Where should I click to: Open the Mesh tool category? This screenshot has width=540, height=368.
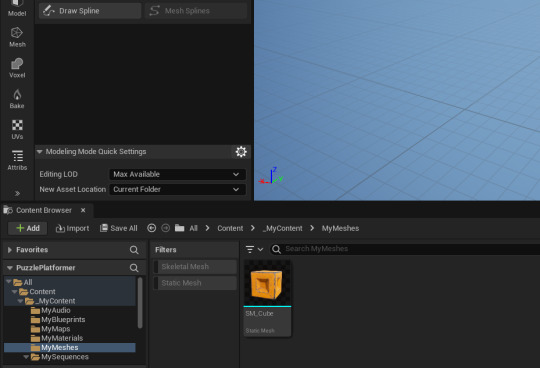click(17, 37)
